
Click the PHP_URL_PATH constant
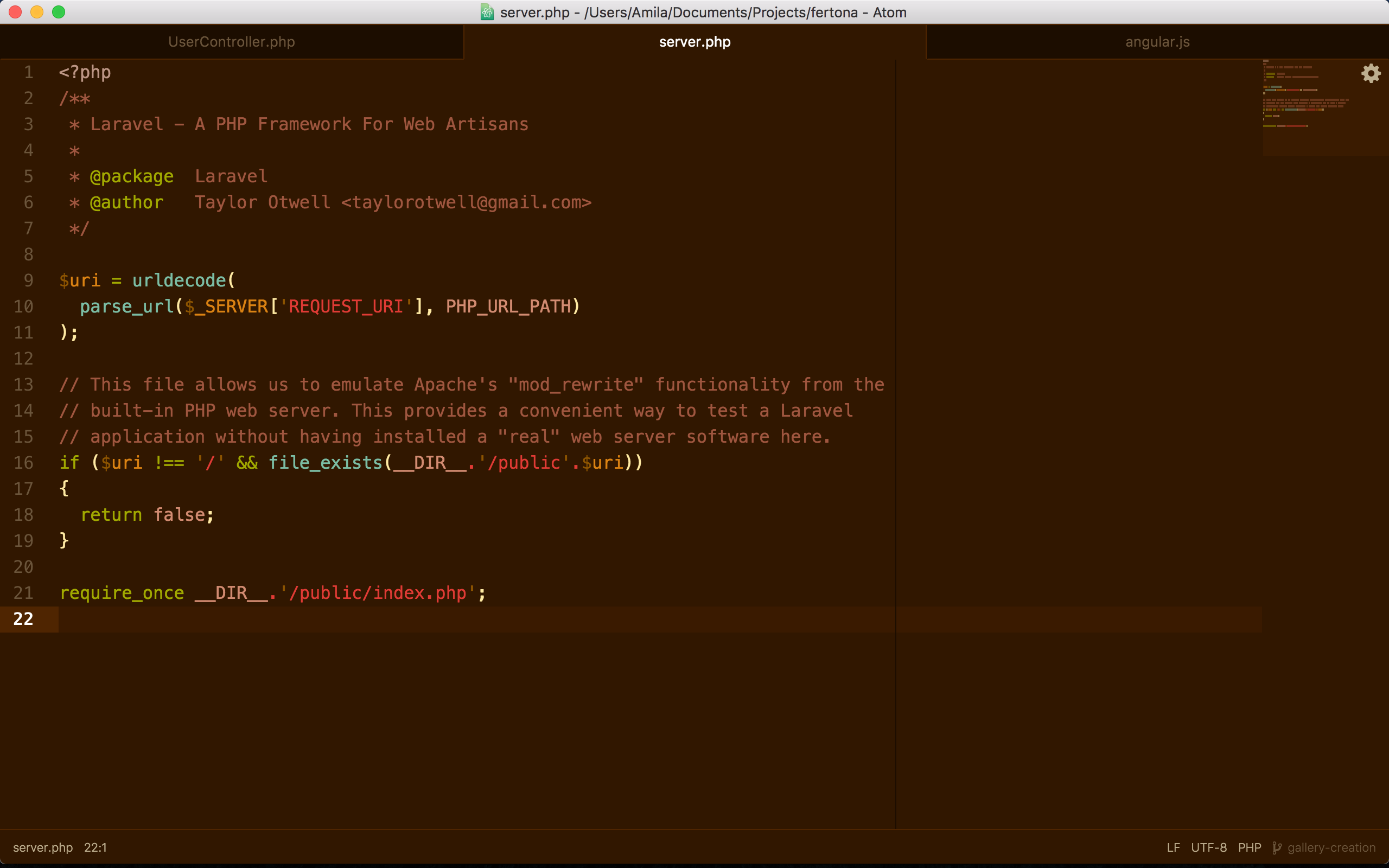508,306
